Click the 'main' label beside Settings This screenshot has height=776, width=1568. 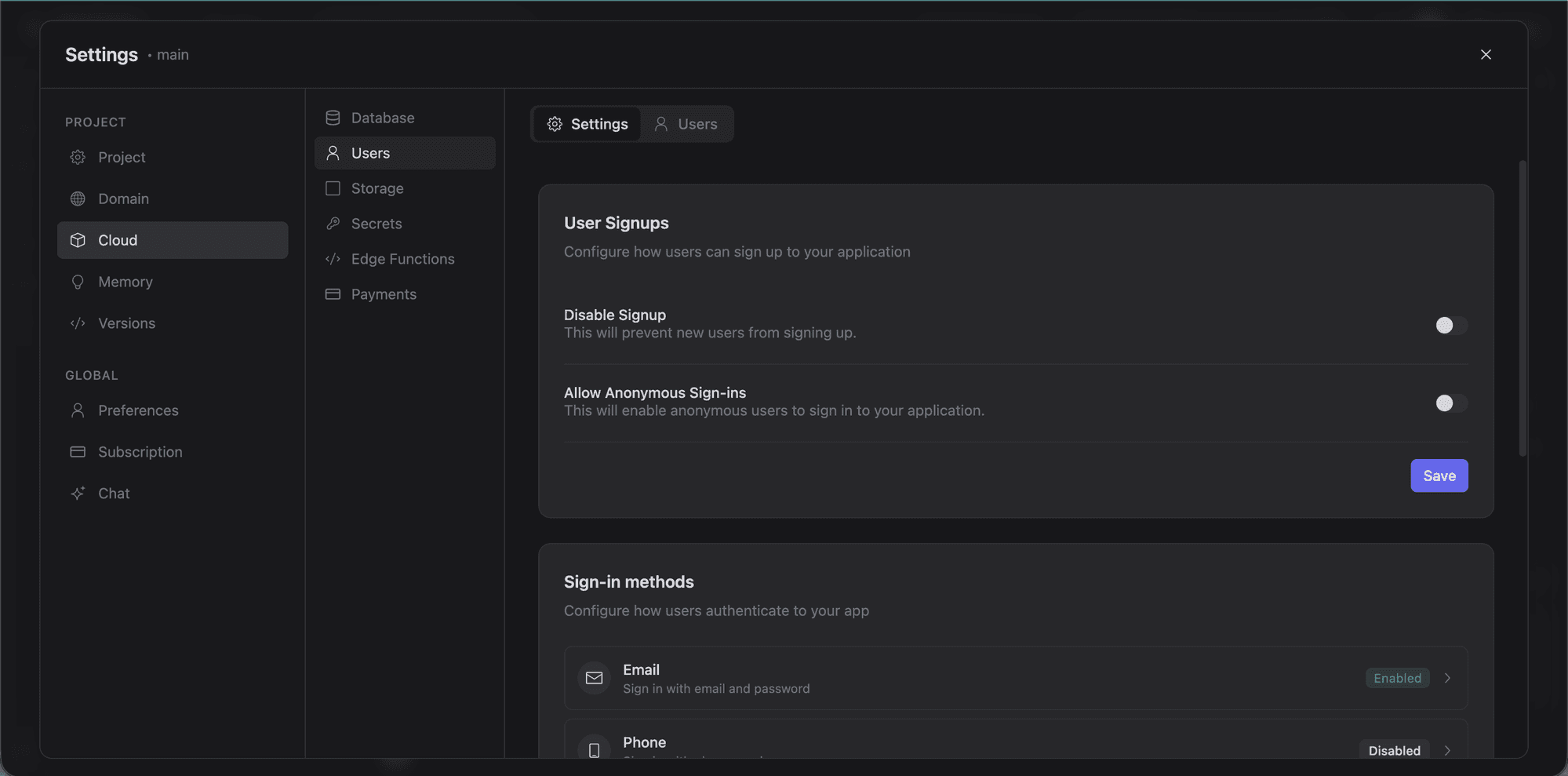[173, 54]
